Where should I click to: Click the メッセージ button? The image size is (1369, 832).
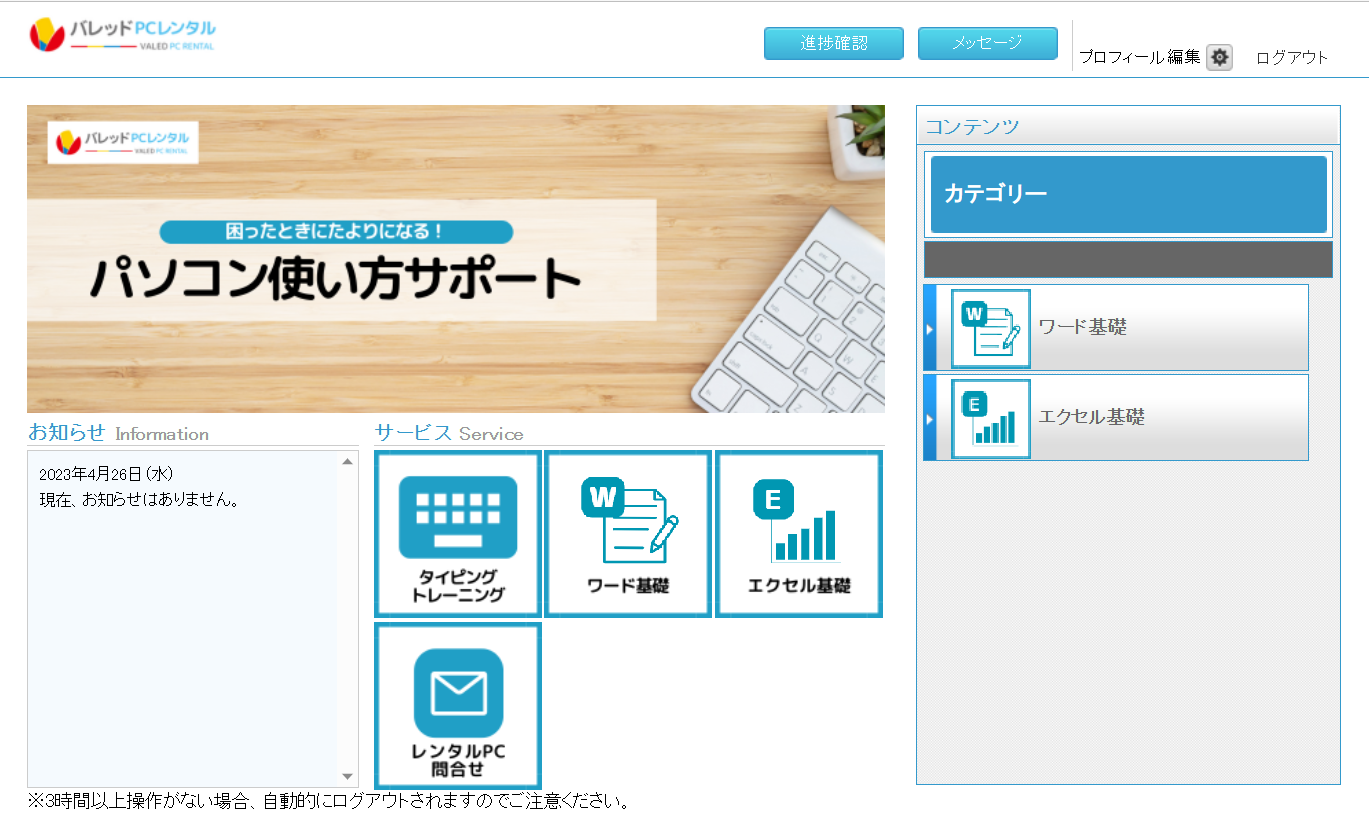tap(988, 43)
